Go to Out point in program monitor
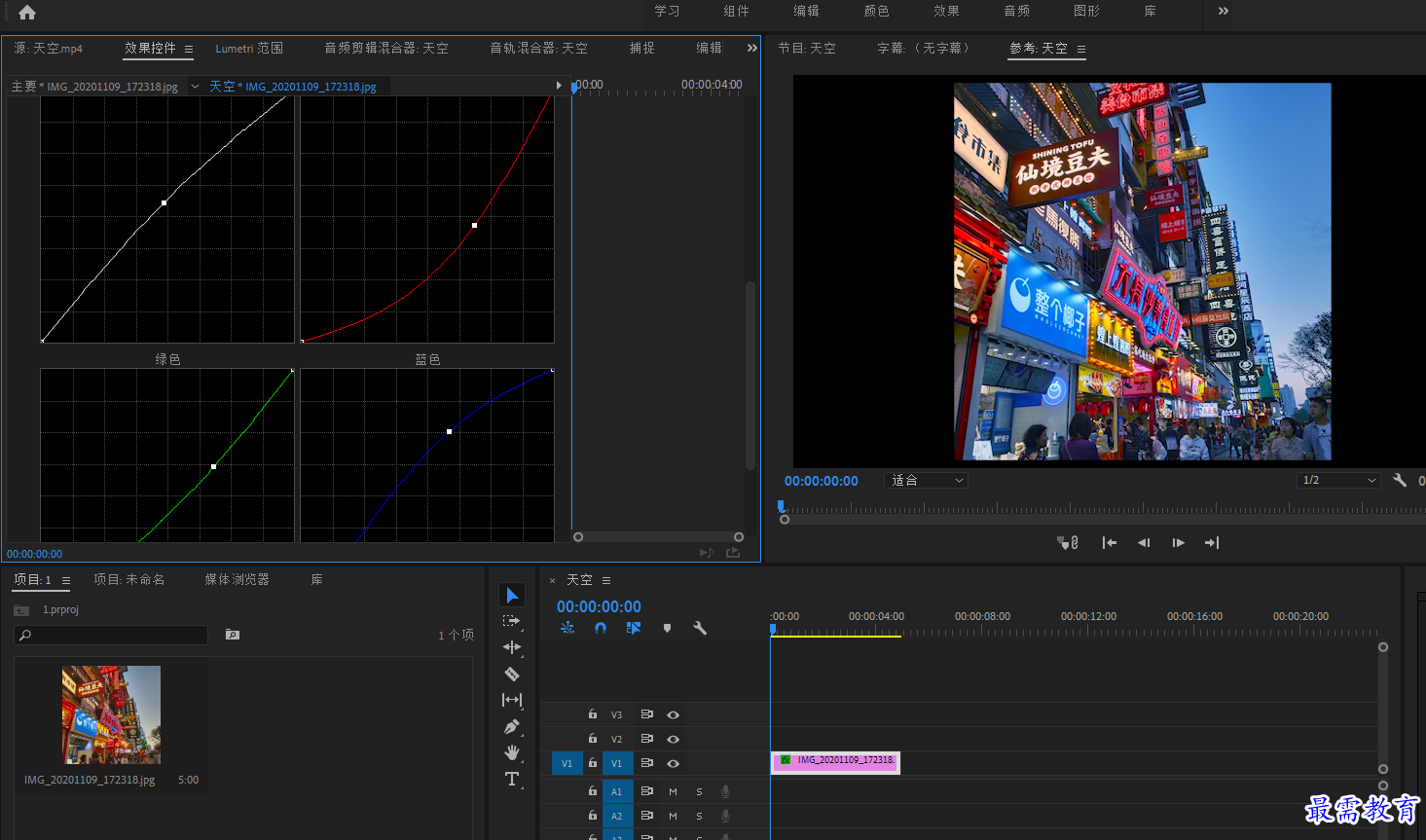This screenshot has height=840, width=1426. (1212, 543)
